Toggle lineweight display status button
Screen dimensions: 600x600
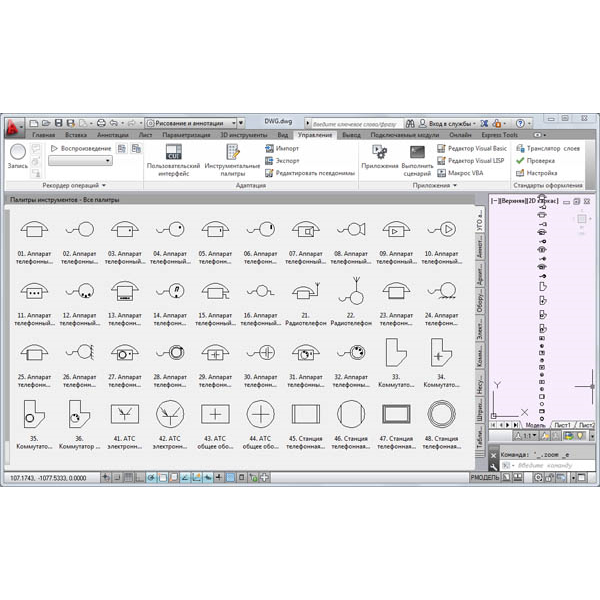click(218, 477)
